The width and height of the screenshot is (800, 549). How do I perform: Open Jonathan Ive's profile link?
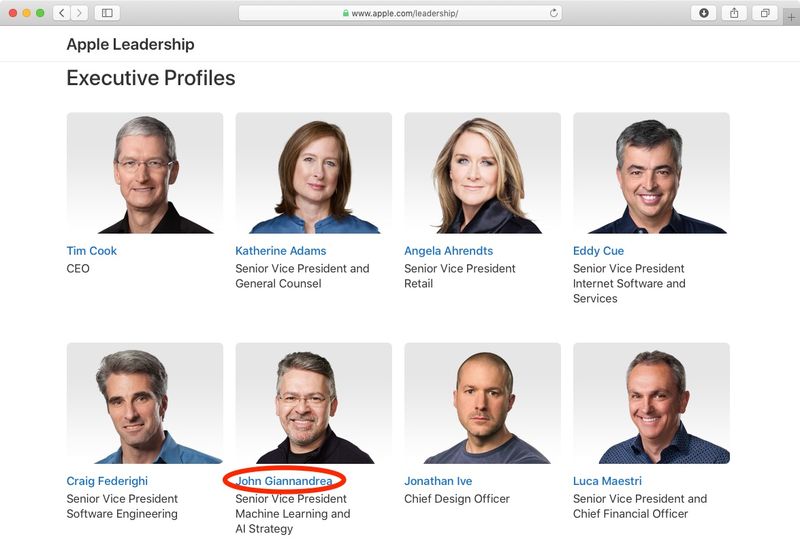pos(438,481)
